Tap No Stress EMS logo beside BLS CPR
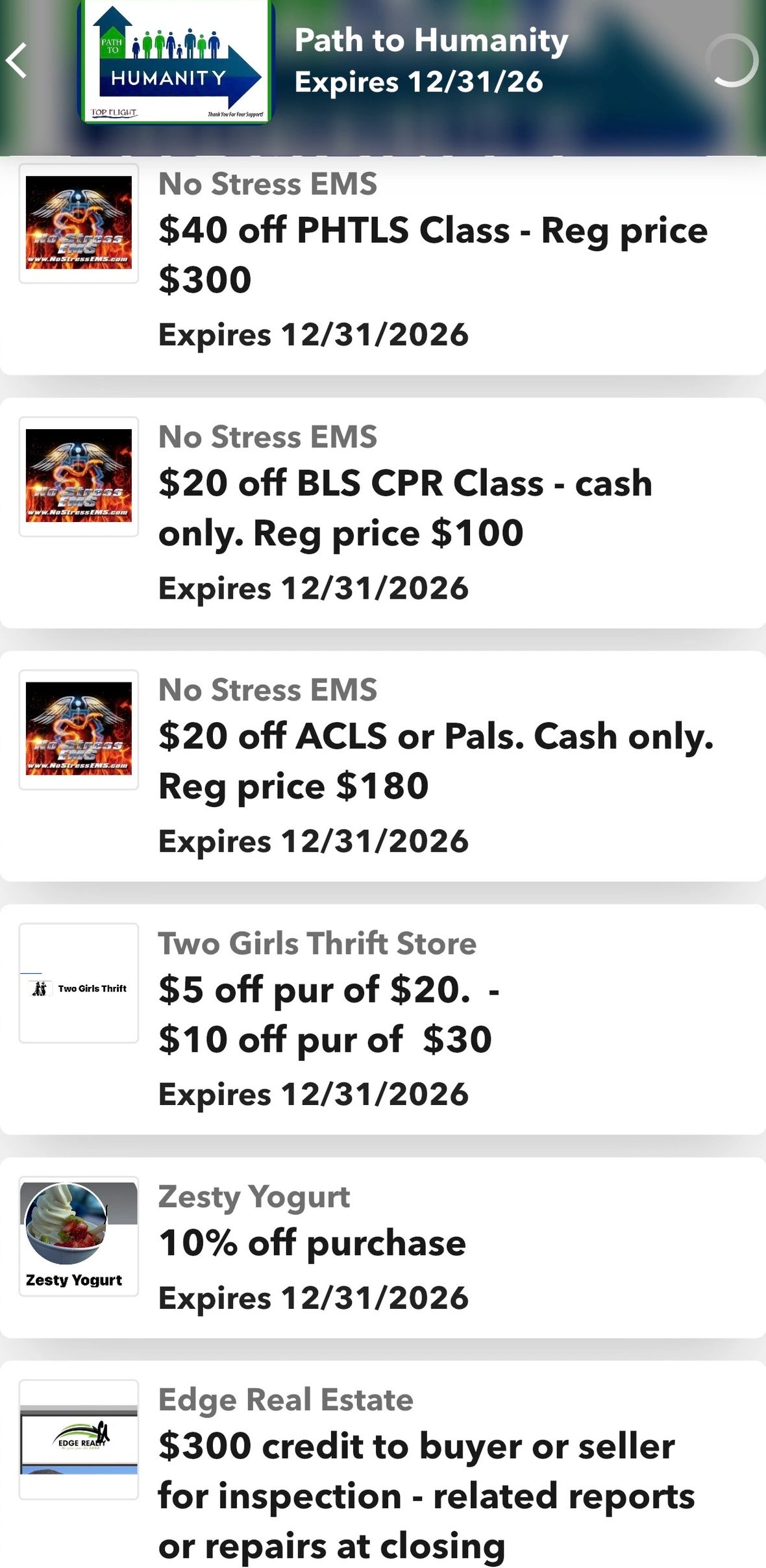Image resolution: width=766 pixels, height=1568 pixels. coord(79,476)
